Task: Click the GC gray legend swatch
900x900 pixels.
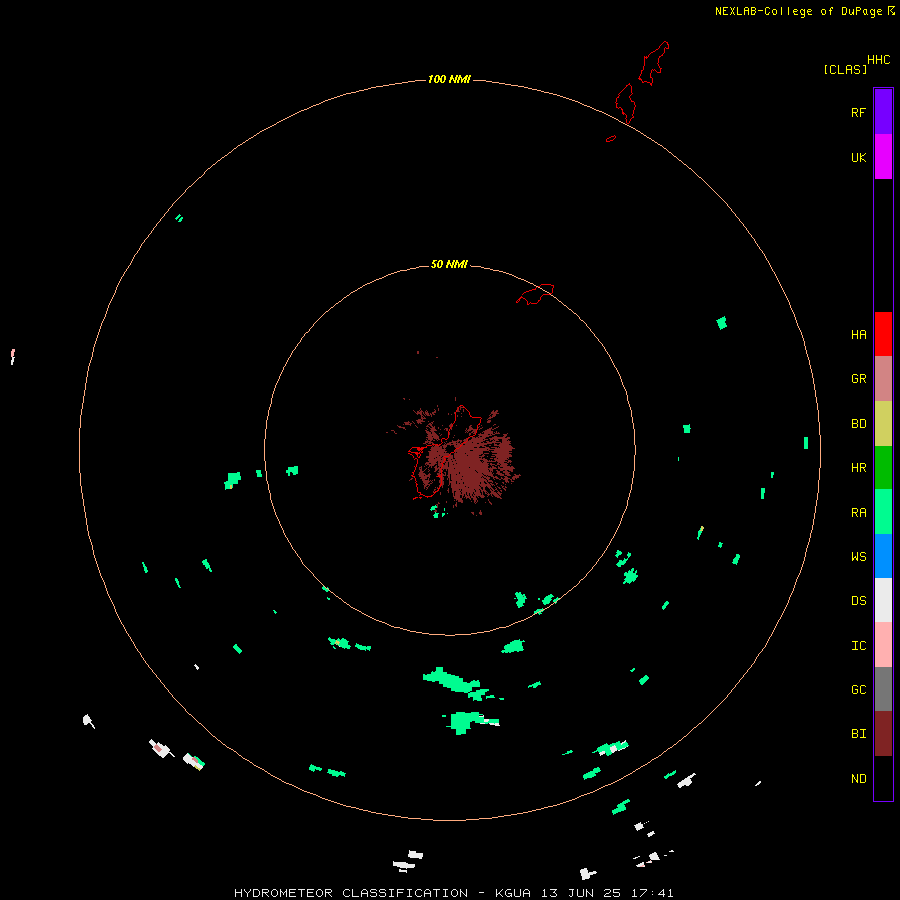Action: point(883,689)
